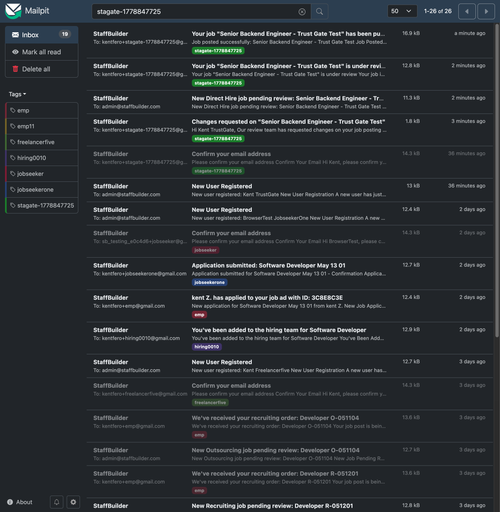Open 'New Direct Hire job pending review' email
The image size is (500, 512).
[x=289, y=102]
